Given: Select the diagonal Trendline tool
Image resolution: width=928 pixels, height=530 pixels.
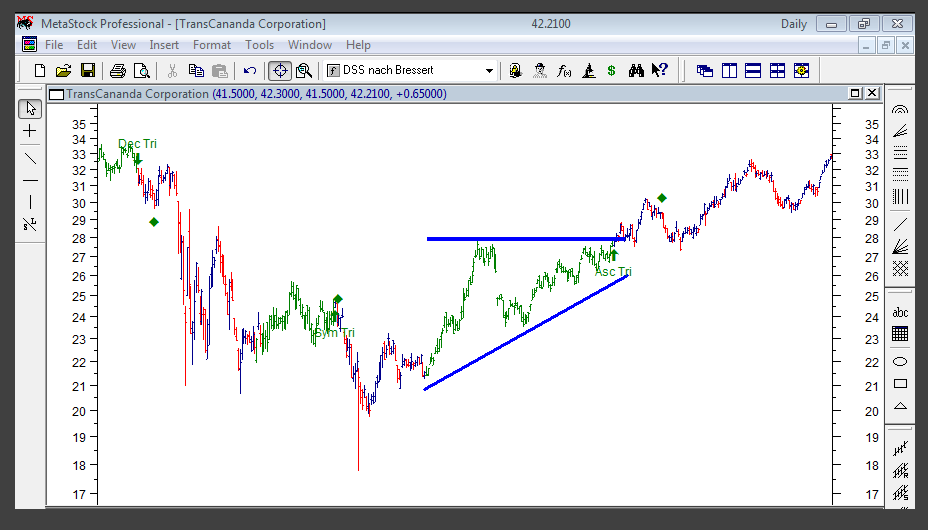Looking at the screenshot, I should point(30,158).
